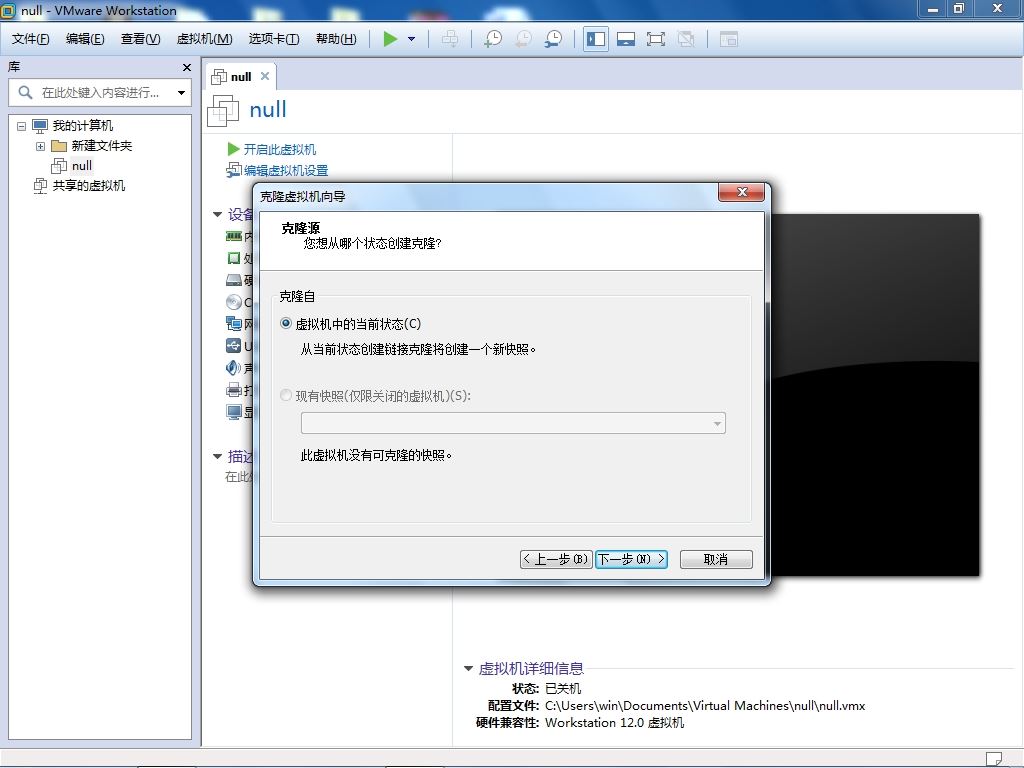
Task: Open the power options dropdown arrow
Action: [x=411, y=39]
